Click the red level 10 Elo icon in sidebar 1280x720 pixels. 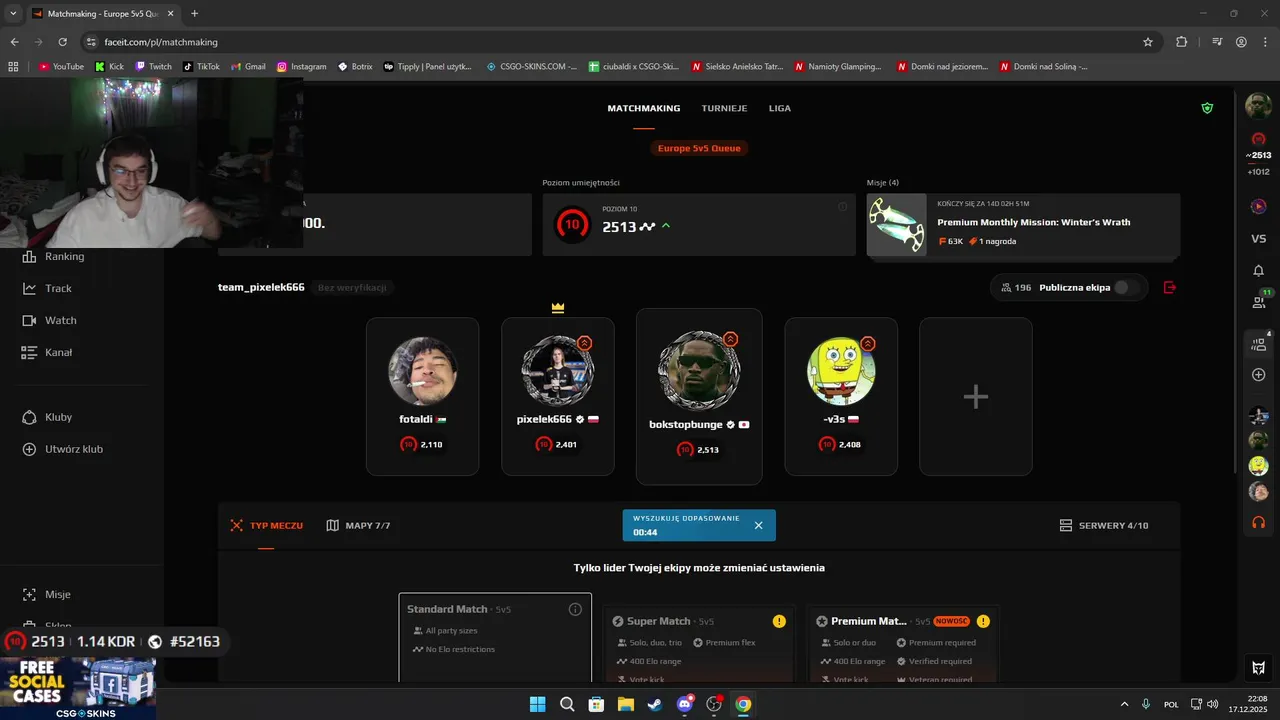pyautogui.click(x=1258, y=139)
